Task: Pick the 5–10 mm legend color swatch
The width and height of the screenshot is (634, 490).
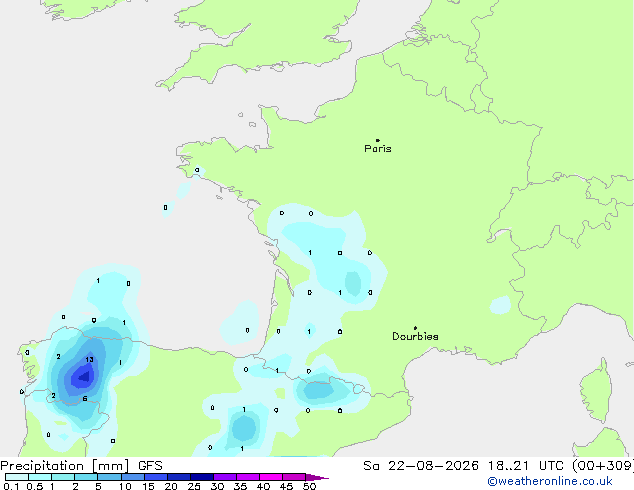Action: tap(109, 477)
